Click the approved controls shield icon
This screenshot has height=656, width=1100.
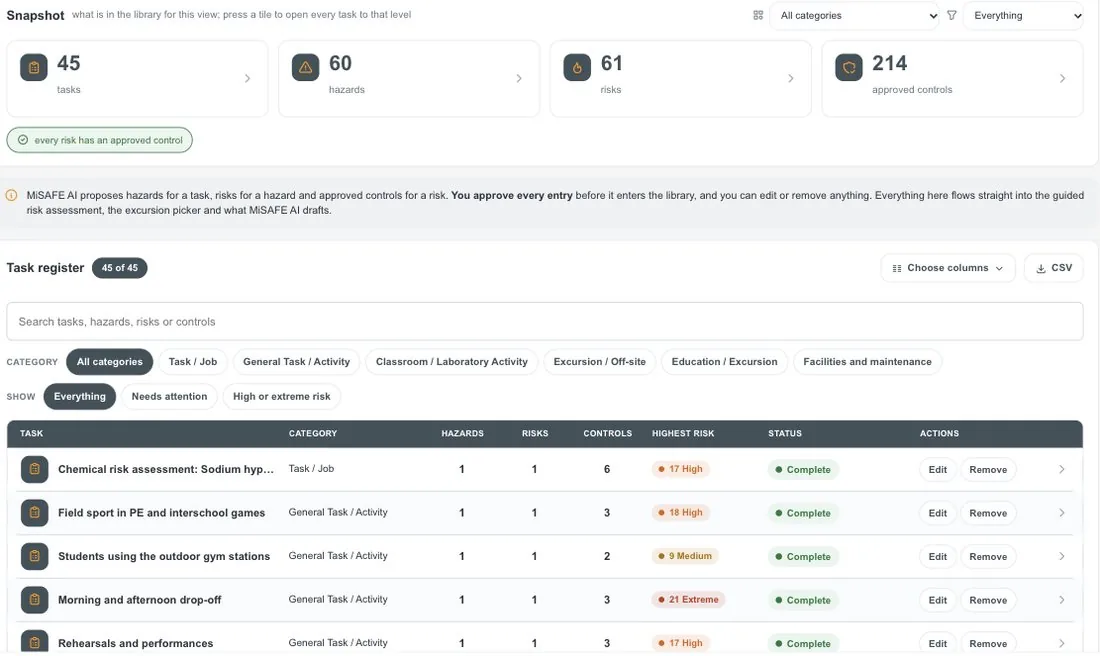click(x=849, y=67)
